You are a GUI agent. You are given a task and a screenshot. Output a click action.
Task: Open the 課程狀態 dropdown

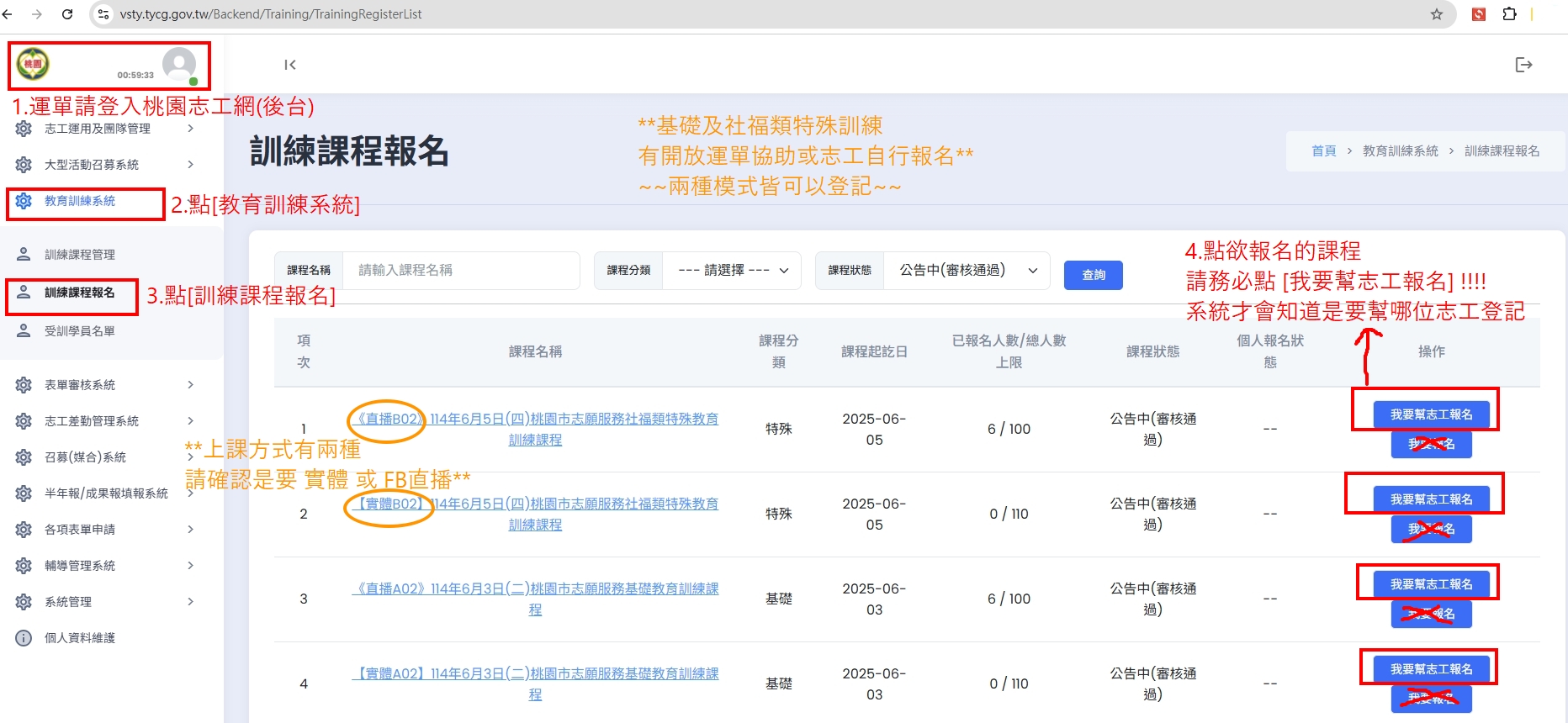(x=966, y=271)
